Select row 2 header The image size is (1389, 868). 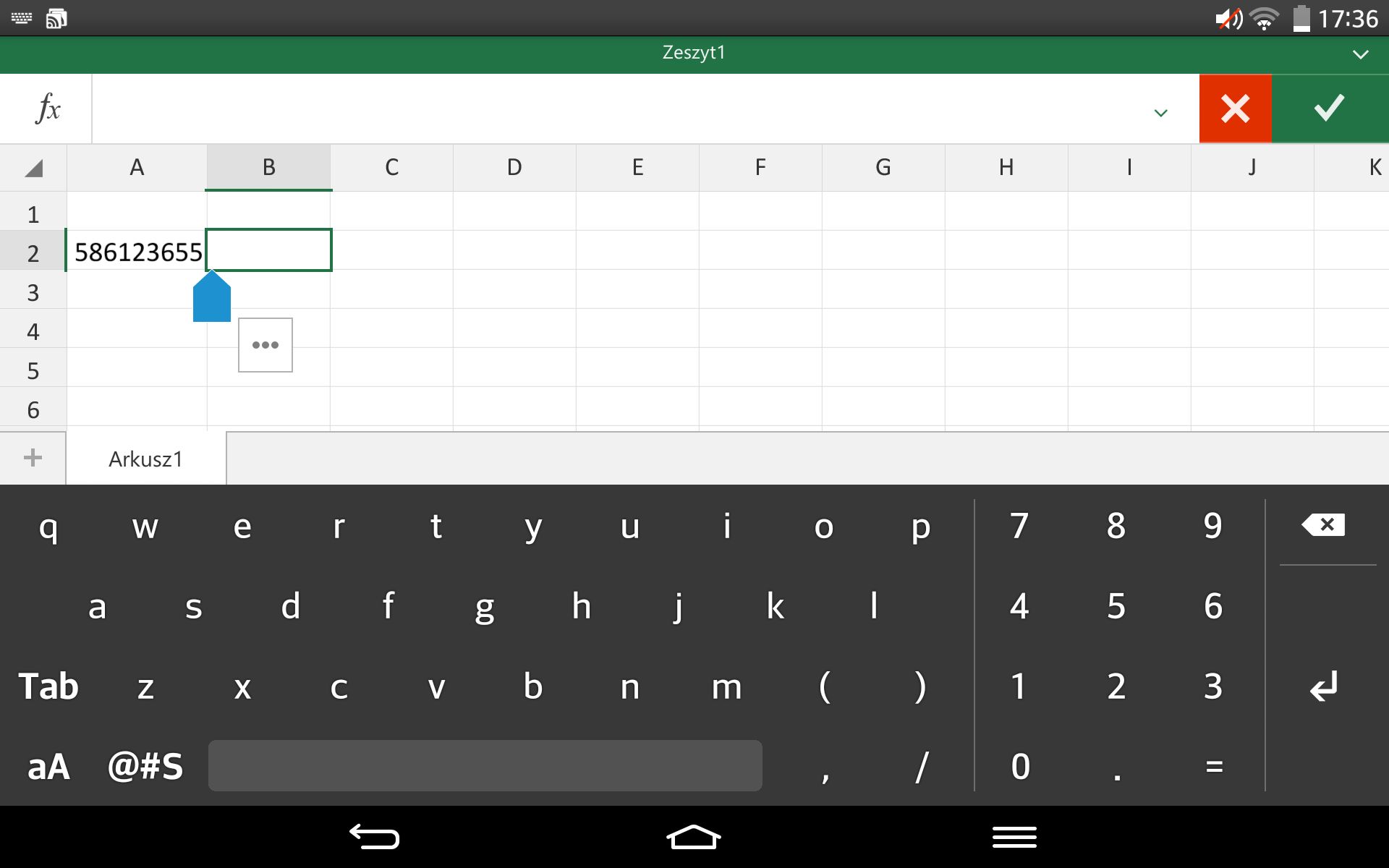(x=33, y=253)
